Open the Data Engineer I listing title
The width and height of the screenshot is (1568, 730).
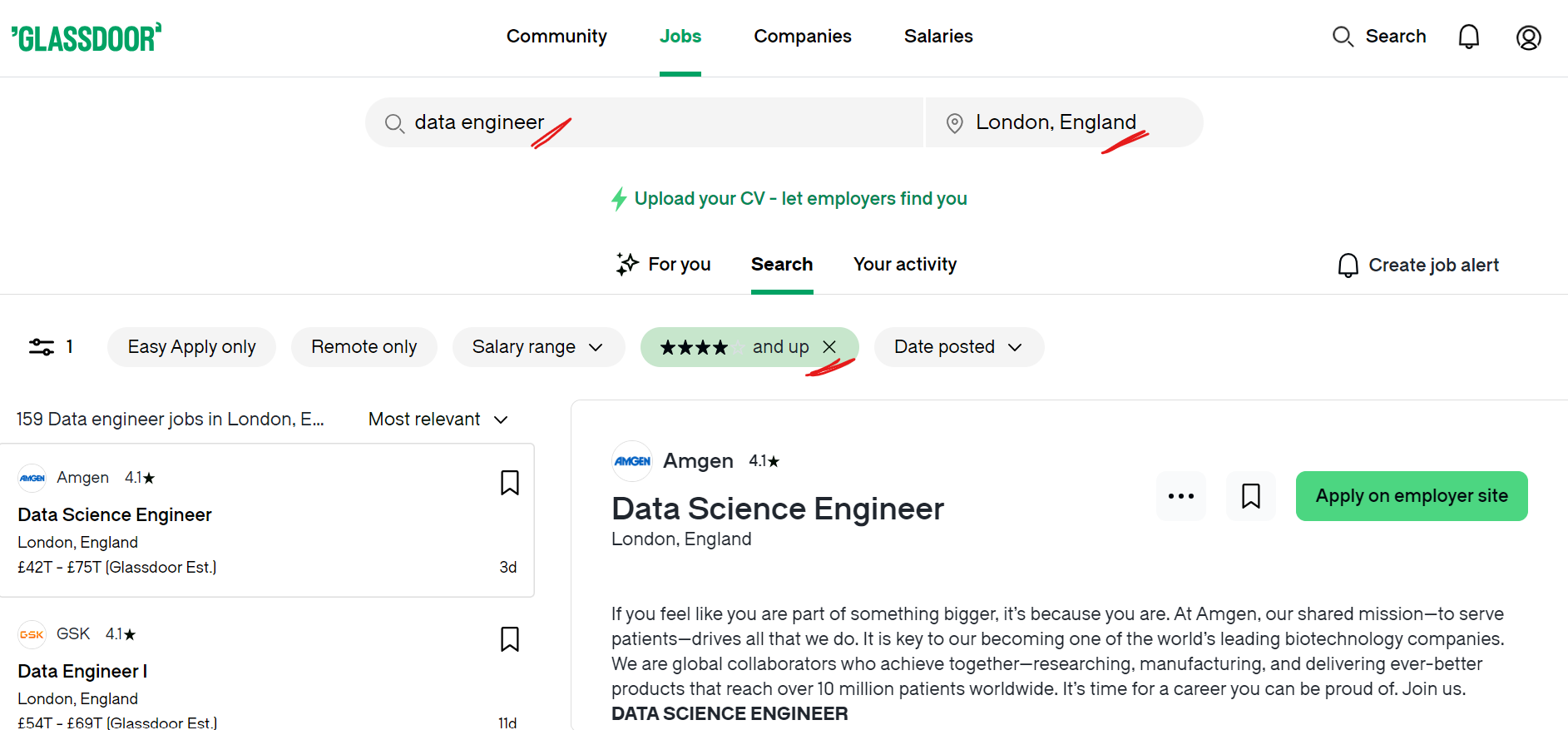coord(82,672)
